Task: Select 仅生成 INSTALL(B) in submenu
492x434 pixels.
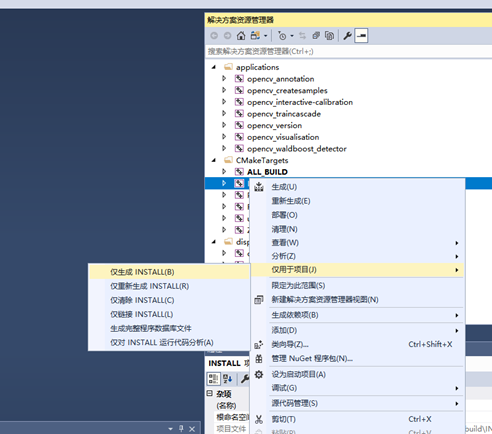Action: pos(169,272)
